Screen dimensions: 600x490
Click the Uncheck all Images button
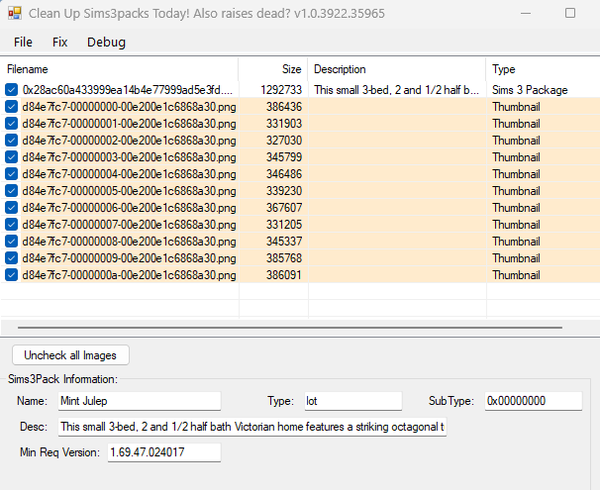pyautogui.click(x=70, y=355)
